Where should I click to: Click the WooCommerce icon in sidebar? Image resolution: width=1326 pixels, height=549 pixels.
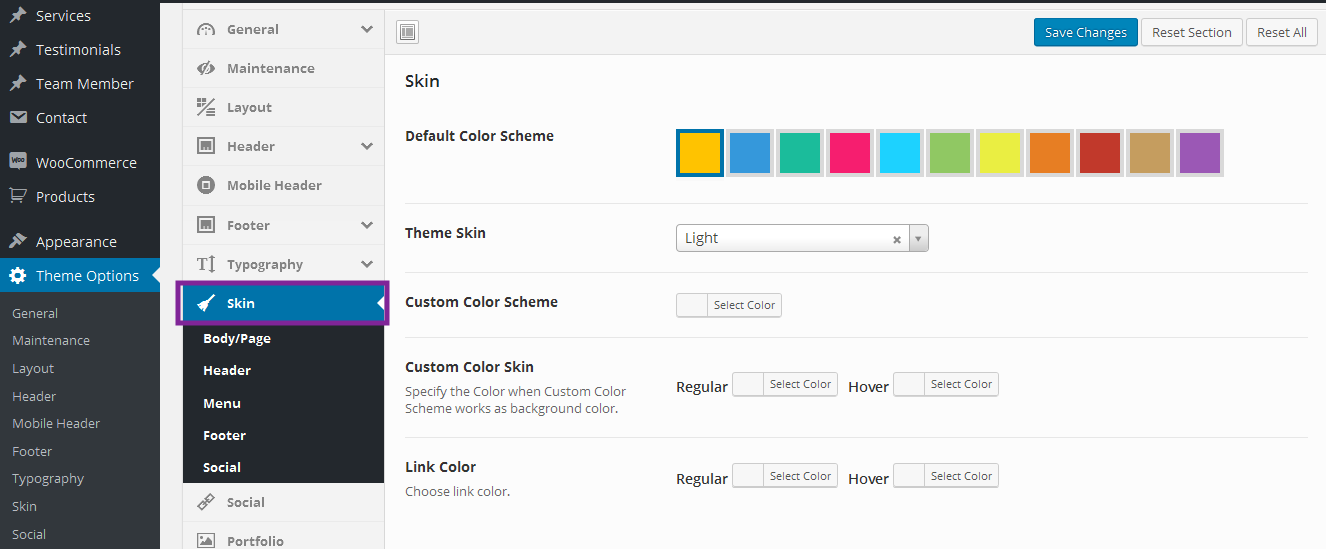(18, 162)
